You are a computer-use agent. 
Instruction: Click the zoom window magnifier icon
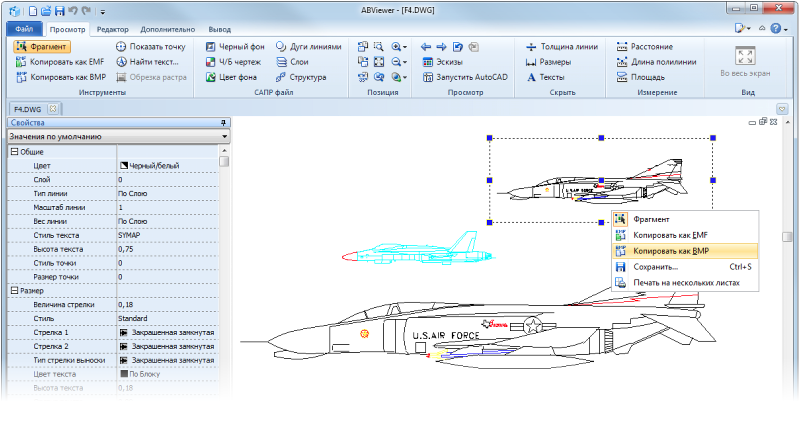pos(379,46)
